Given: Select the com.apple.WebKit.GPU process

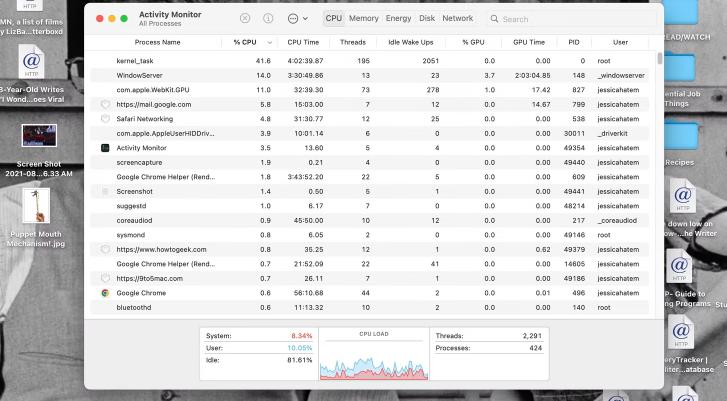Looking at the screenshot, I should tap(370, 90).
